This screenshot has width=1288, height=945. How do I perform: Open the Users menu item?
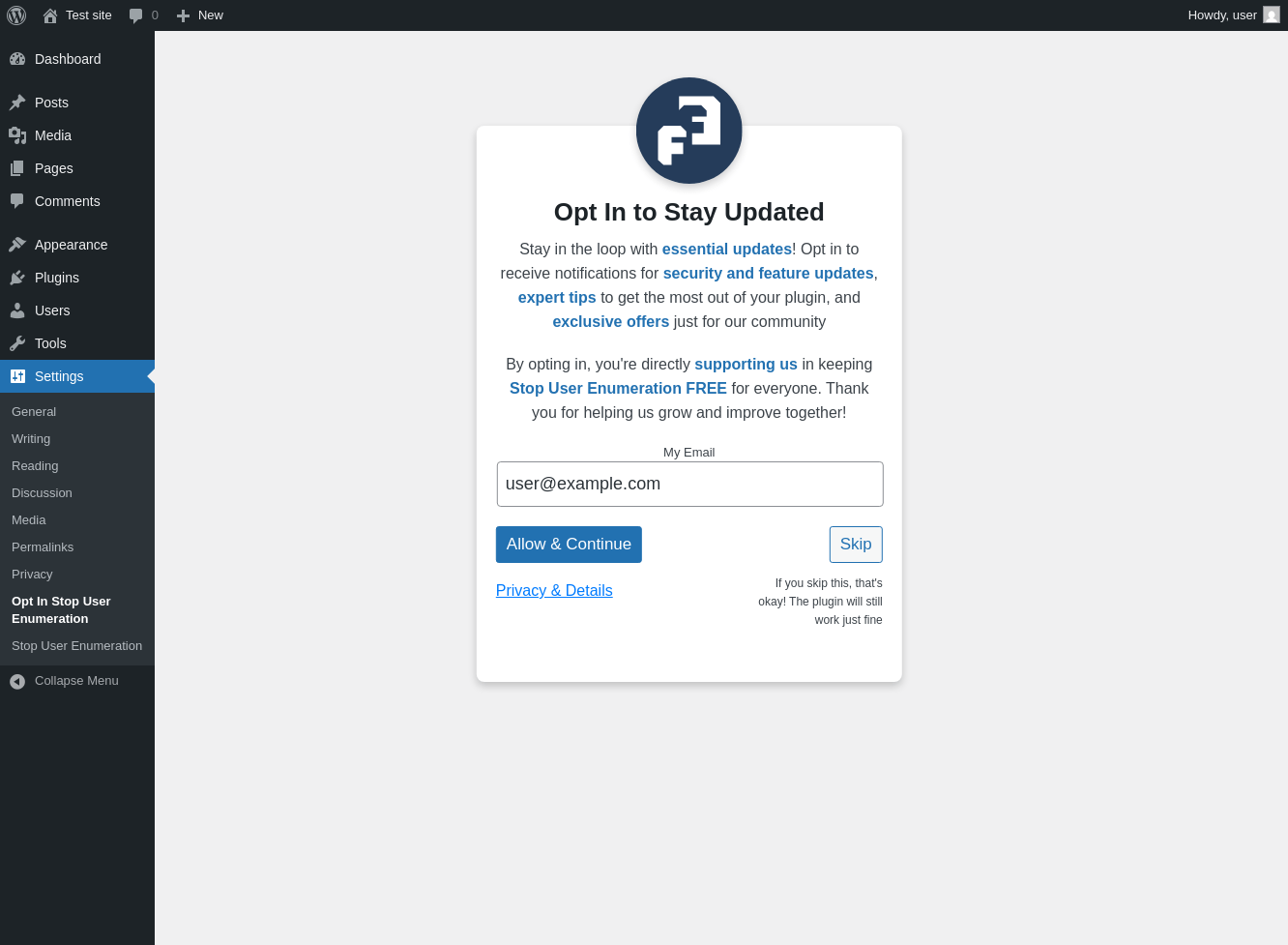click(x=77, y=310)
